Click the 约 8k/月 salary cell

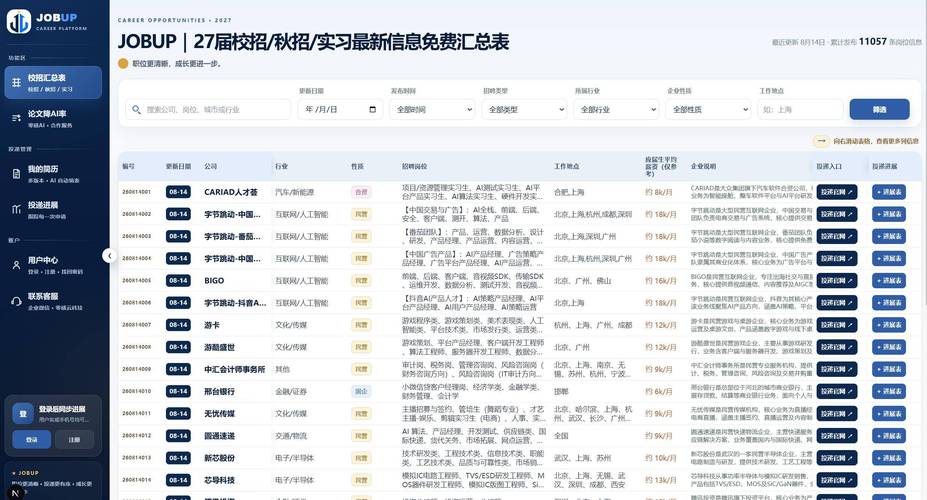coord(658,192)
